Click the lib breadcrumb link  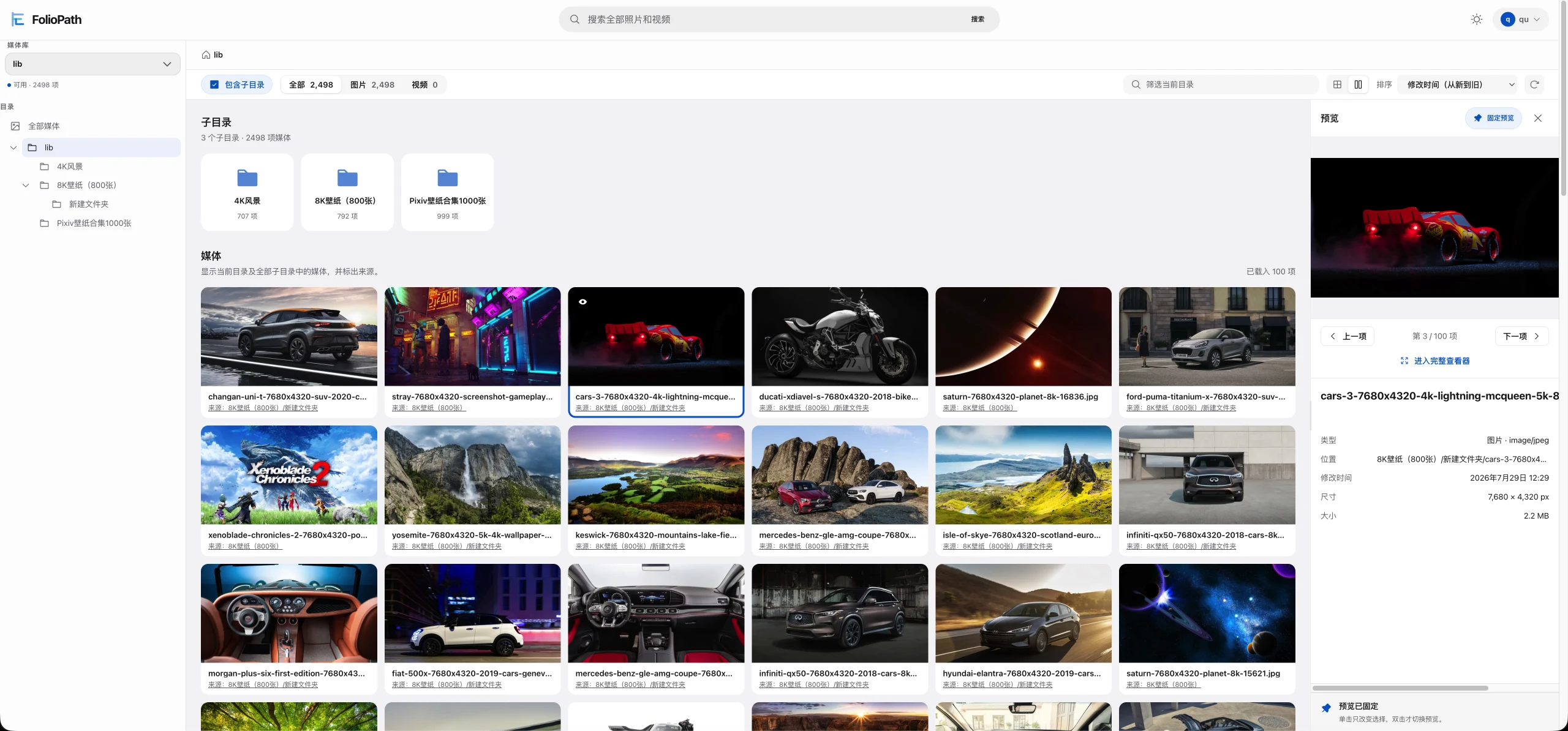pos(218,55)
